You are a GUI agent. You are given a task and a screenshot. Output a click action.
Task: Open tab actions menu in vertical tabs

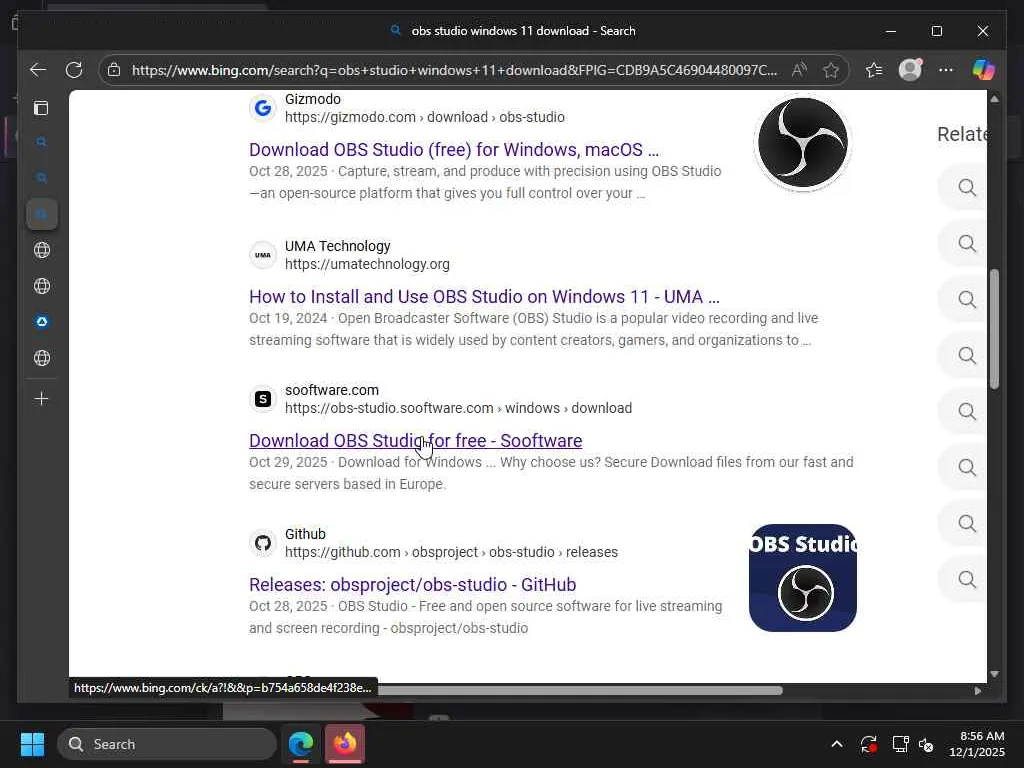pos(41,108)
